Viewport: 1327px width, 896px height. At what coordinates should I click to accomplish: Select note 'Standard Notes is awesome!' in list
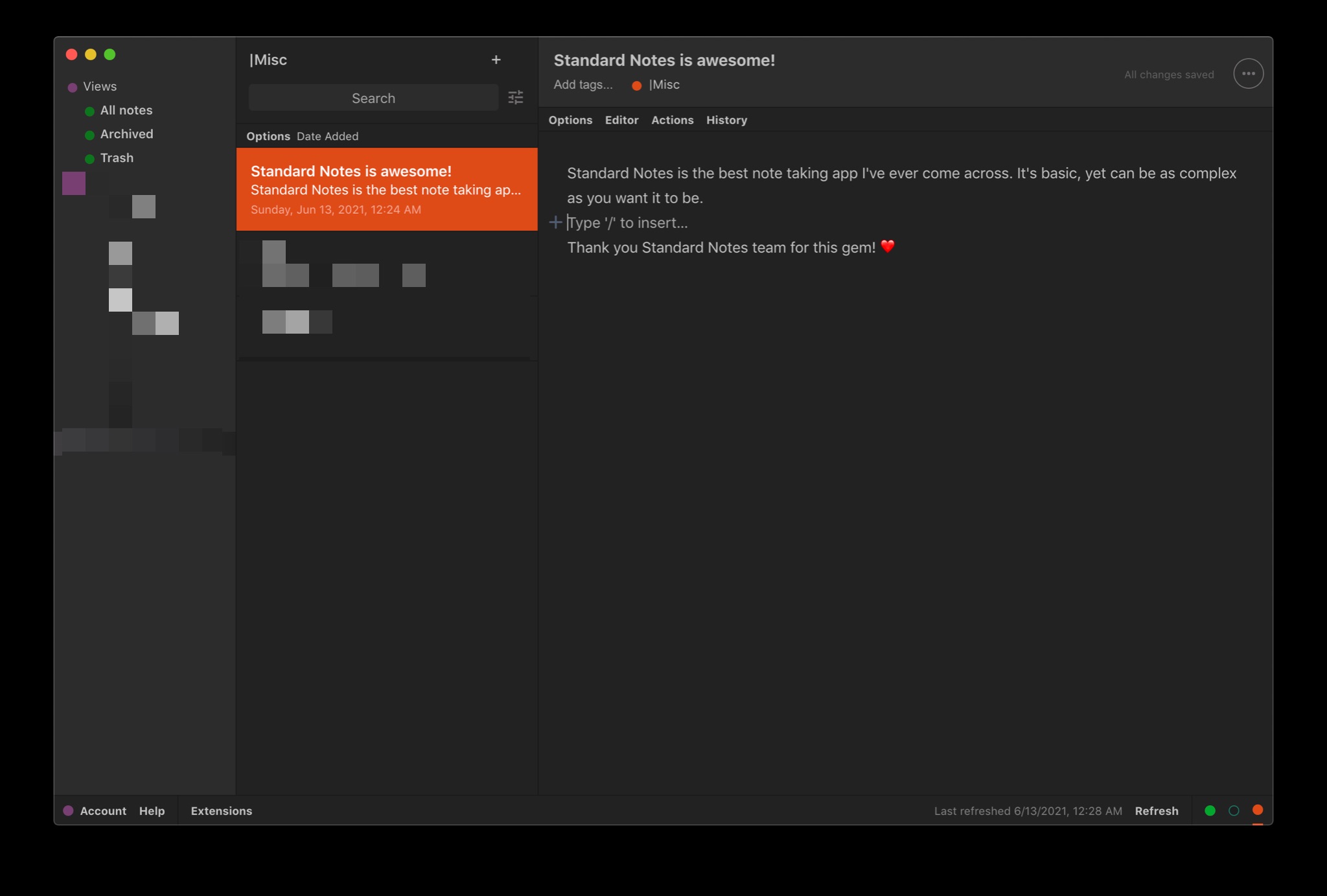tap(387, 189)
